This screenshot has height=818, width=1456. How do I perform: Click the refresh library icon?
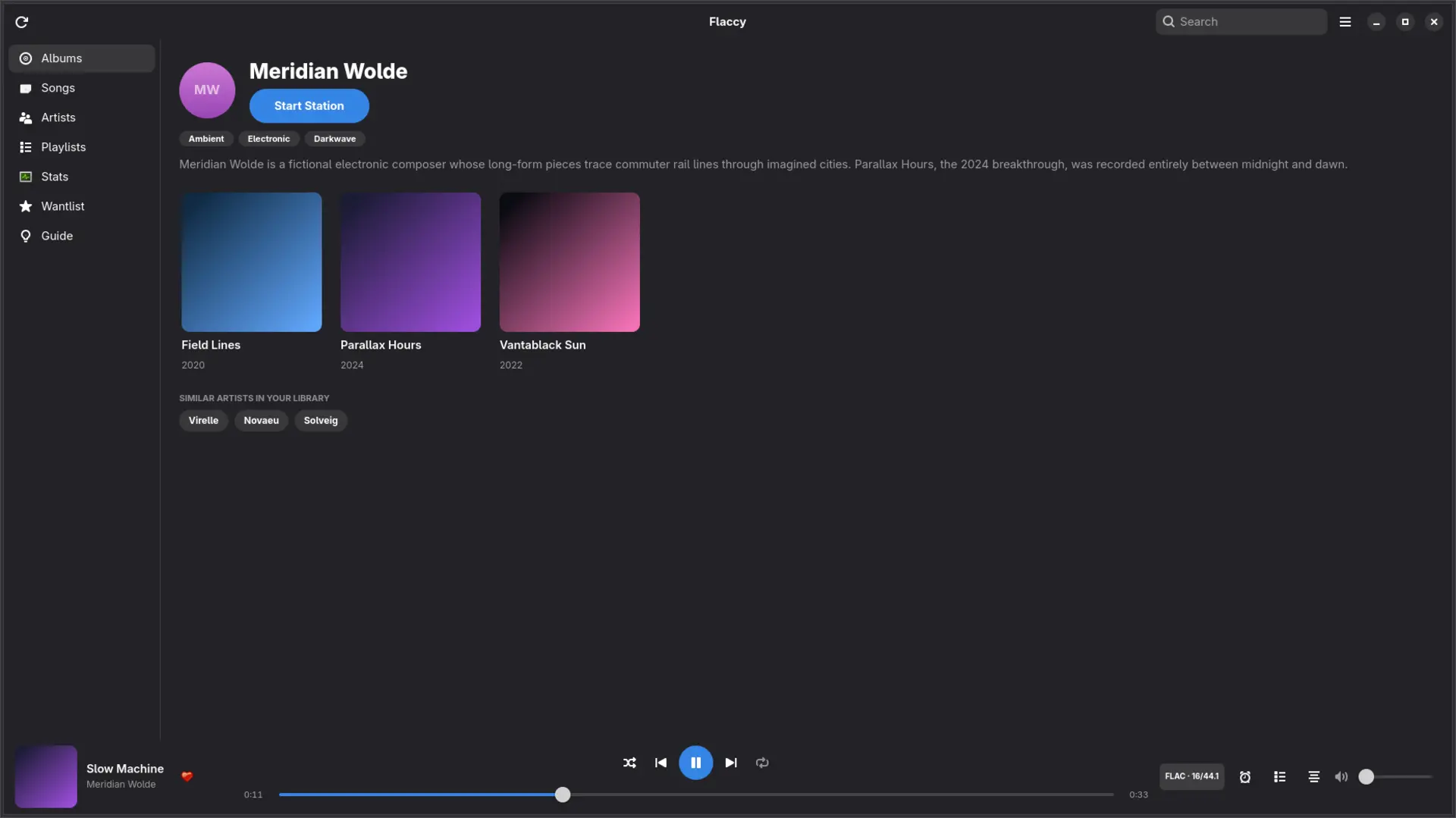22,22
